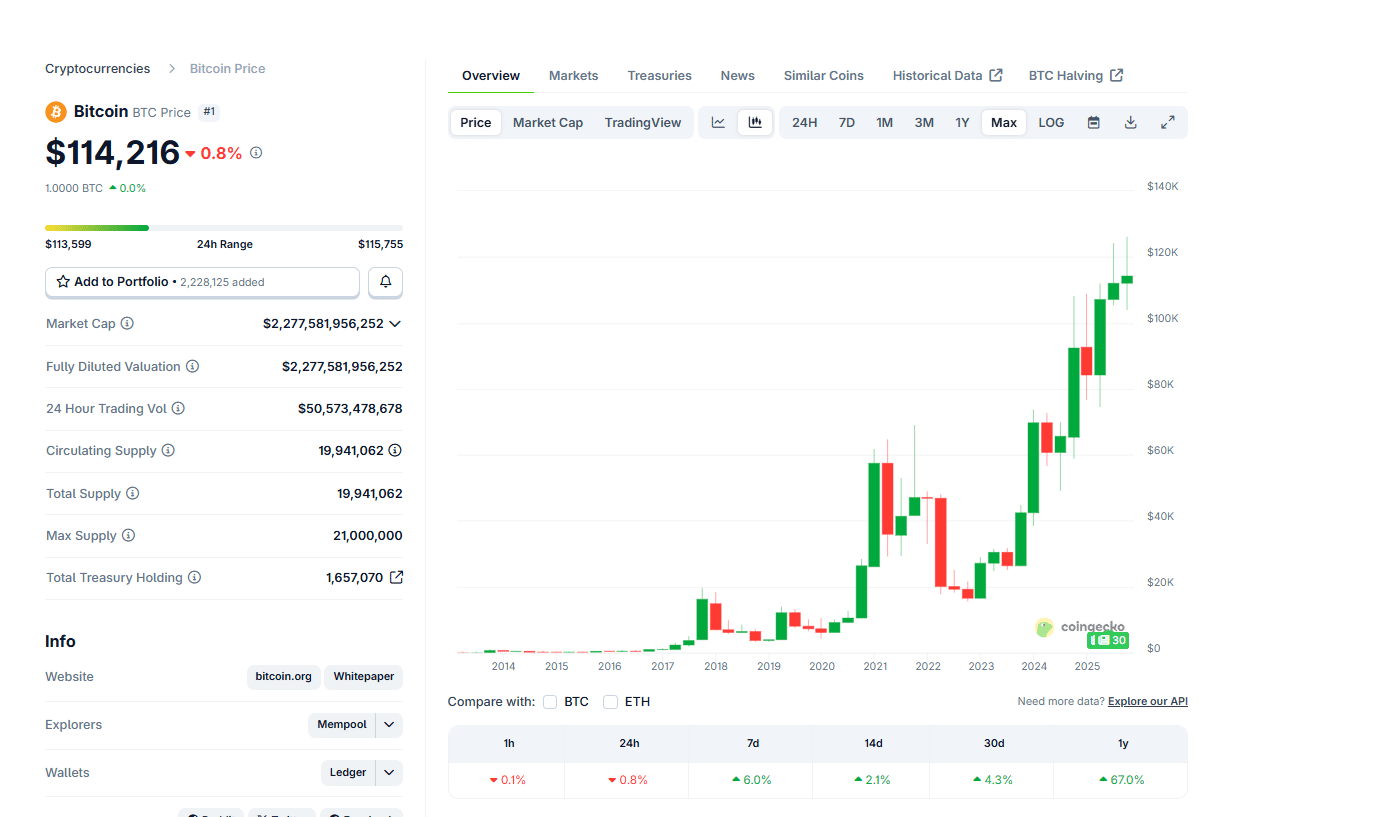Expand the Mempool explorers dropdown
The width and height of the screenshot is (1378, 817).
coord(388,724)
